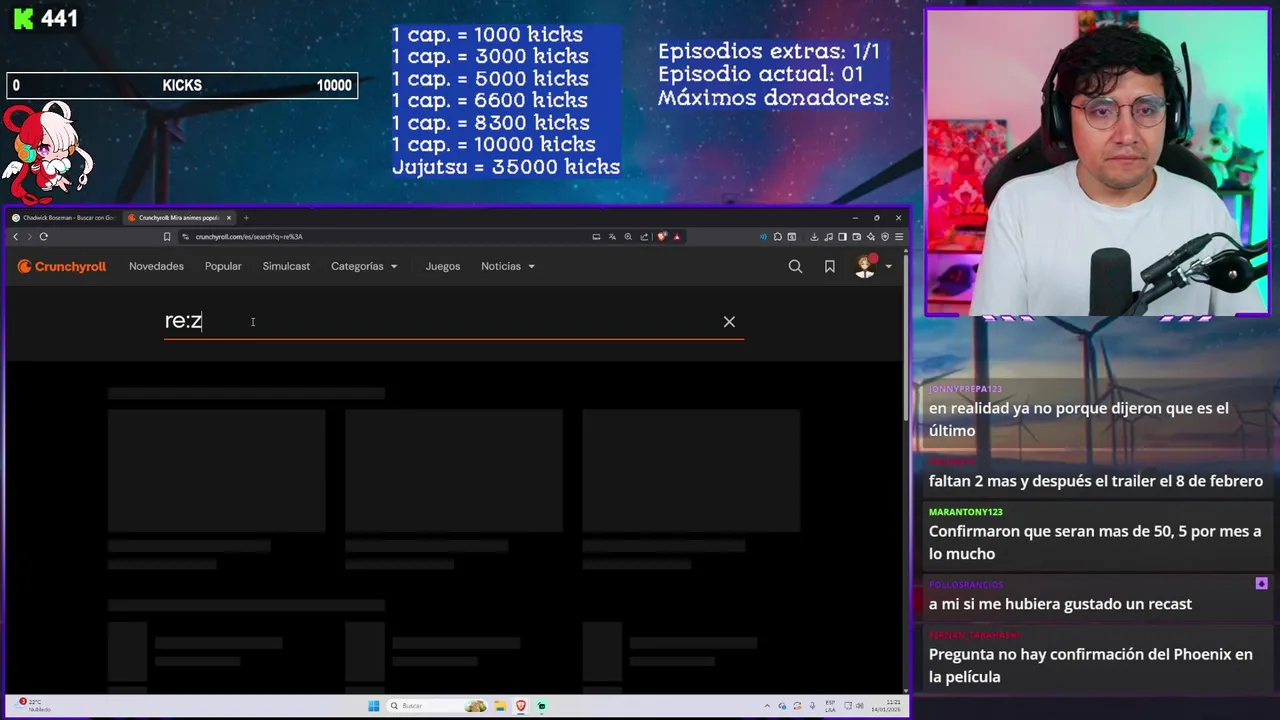Image resolution: width=1280 pixels, height=720 pixels.
Task: Open the Crunchyroll profile avatar menu
Action: coord(865,266)
